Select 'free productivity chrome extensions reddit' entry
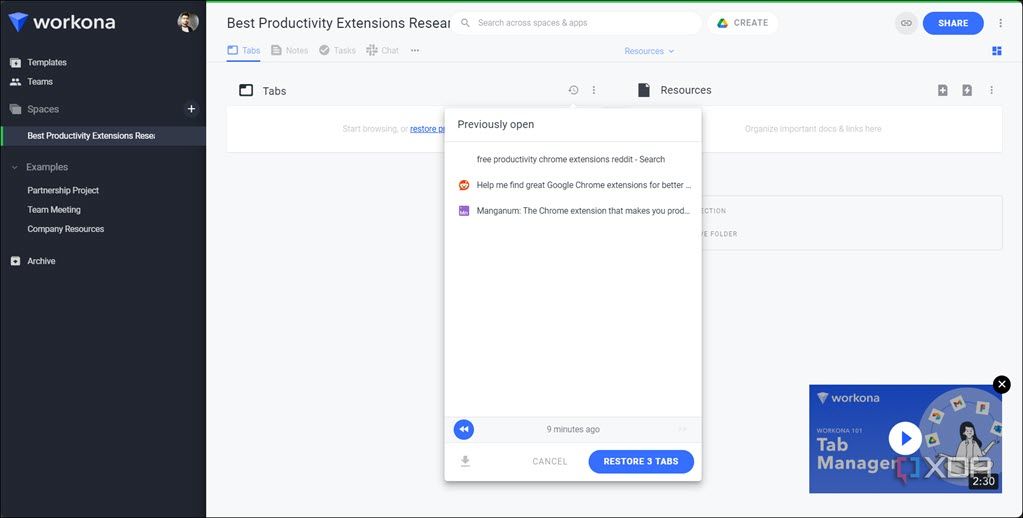 (x=573, y=159)
